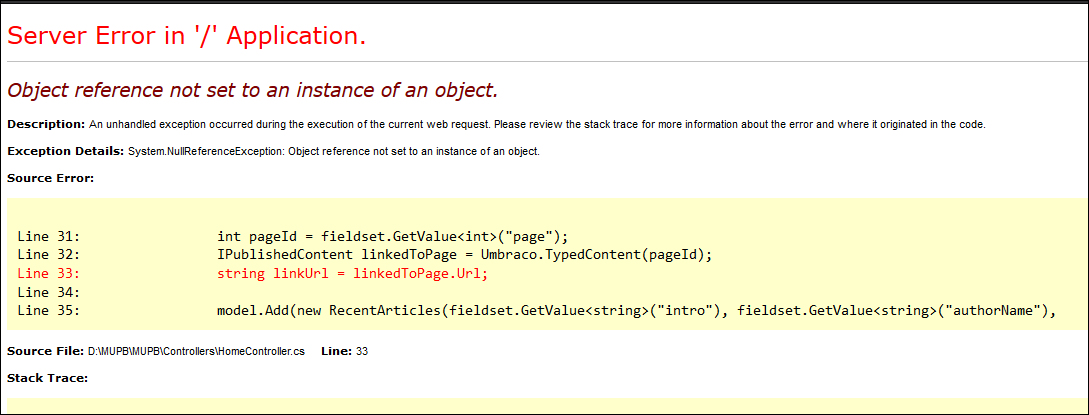Viewport: 1089px width, 415px height.
Task: Click the red Line 33 linkUrl code line
Action: click(x=253, y=273)
